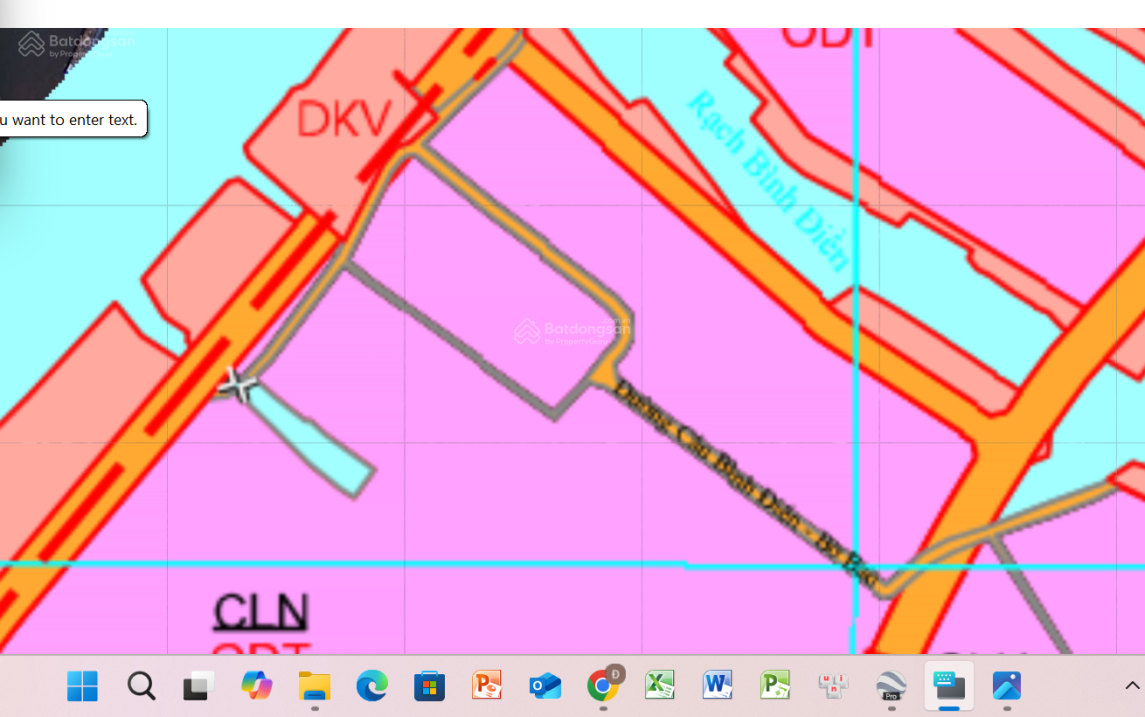This screenshot has height=717, width=1145.
Task: Launch PowerPoint from the taskbar
Action: click(x=487, y=686)
